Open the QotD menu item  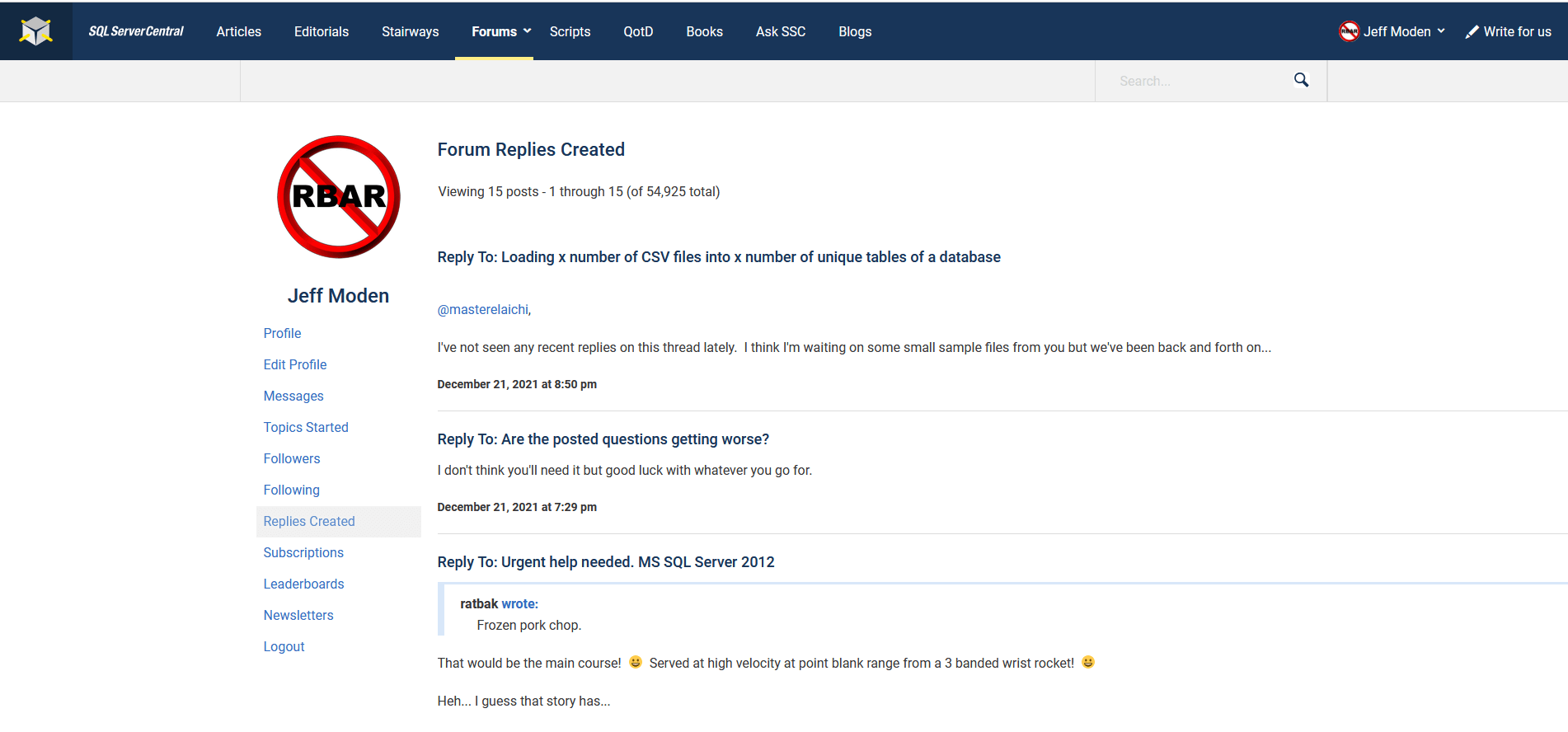tap(638, 31)
